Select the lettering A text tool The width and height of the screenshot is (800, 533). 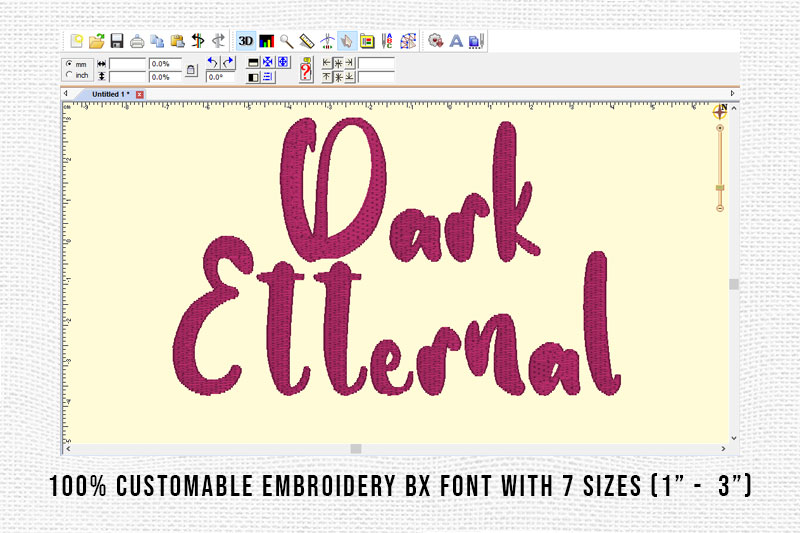point(456,41)
